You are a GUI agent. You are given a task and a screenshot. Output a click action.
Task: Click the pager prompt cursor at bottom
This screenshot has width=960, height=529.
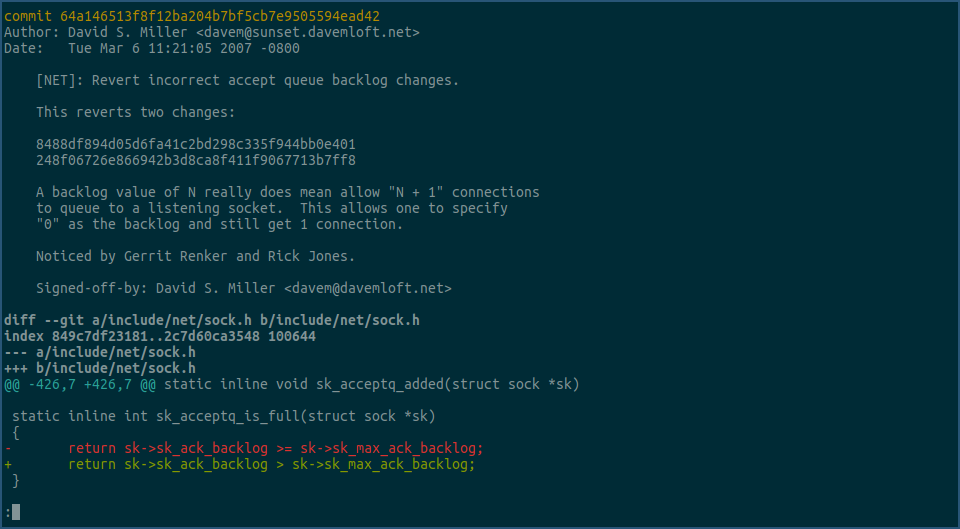click(15, 512)
